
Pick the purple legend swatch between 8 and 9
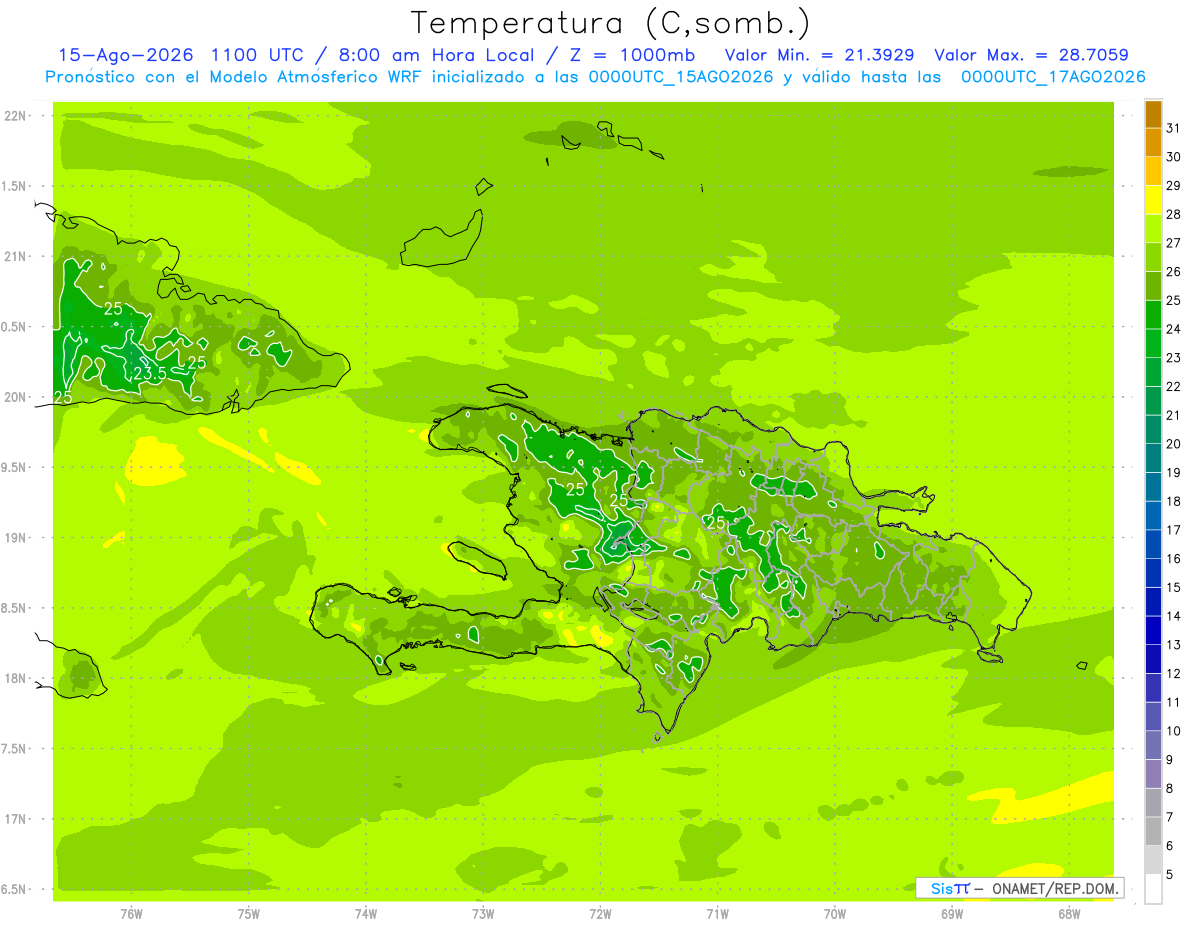[x=1153, y=774]
